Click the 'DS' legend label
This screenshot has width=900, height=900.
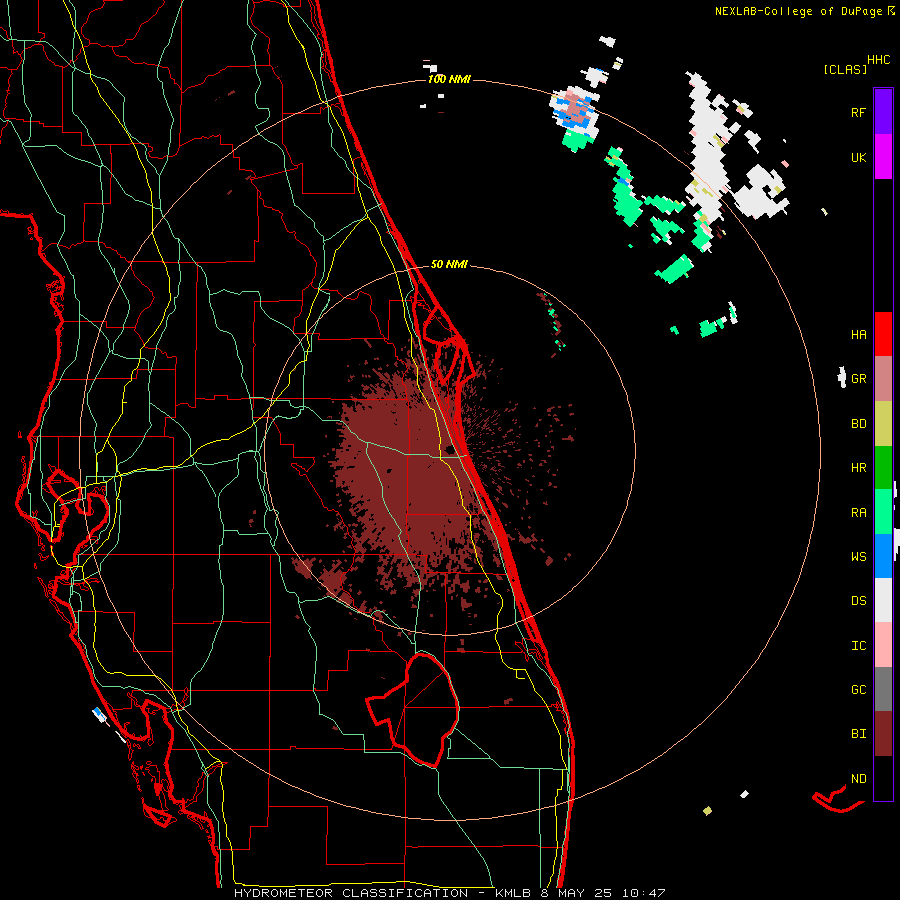point(858,600)
